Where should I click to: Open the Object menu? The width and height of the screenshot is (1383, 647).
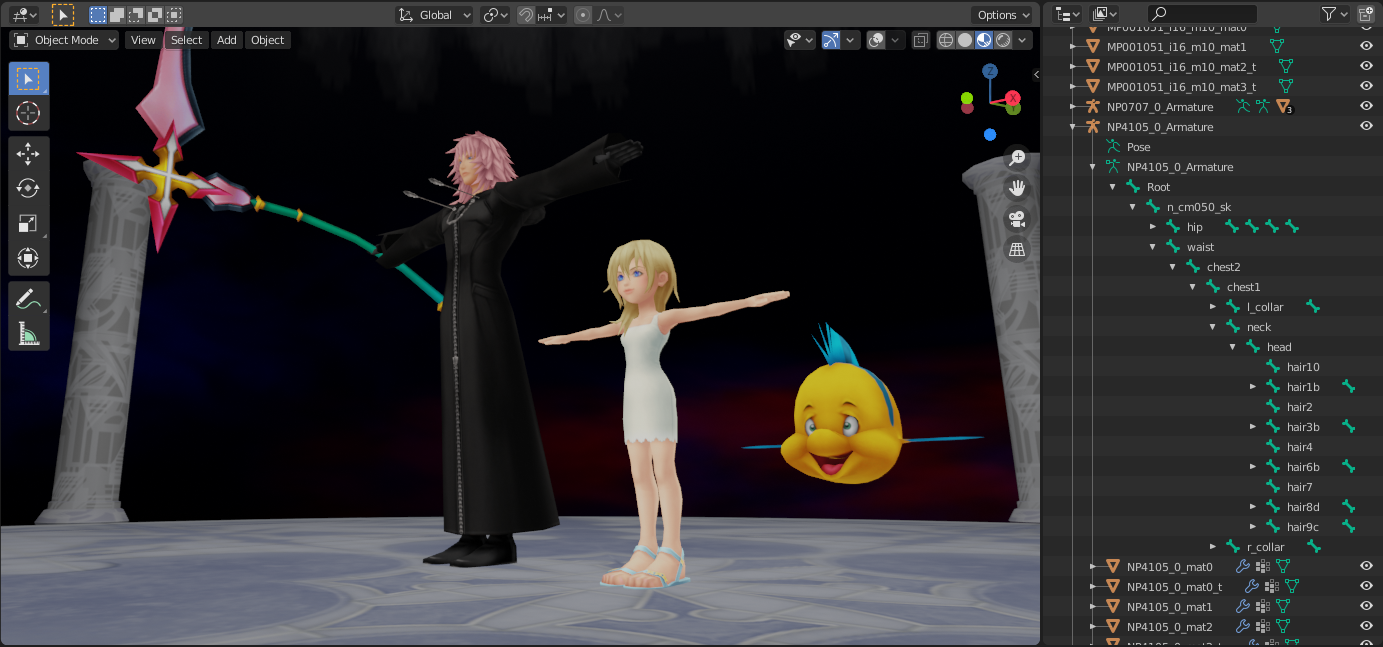point(268,40)
